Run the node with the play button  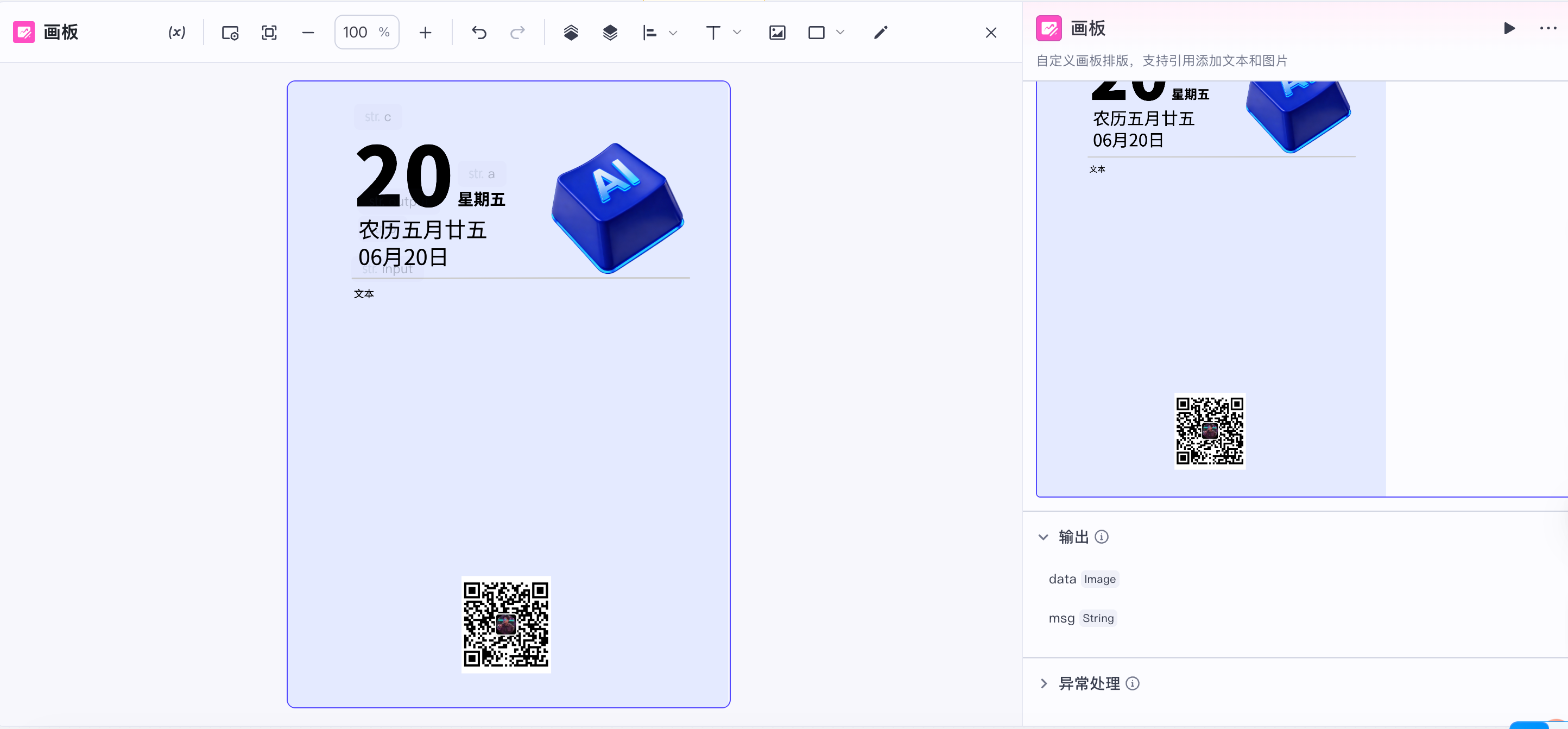tap(1509, 28)
